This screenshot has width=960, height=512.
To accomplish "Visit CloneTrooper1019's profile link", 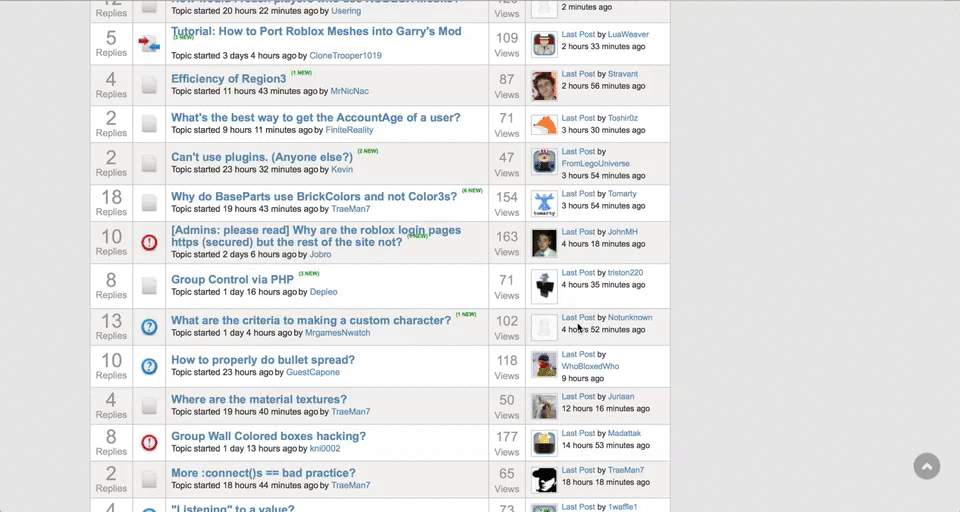I will [345, 55].
